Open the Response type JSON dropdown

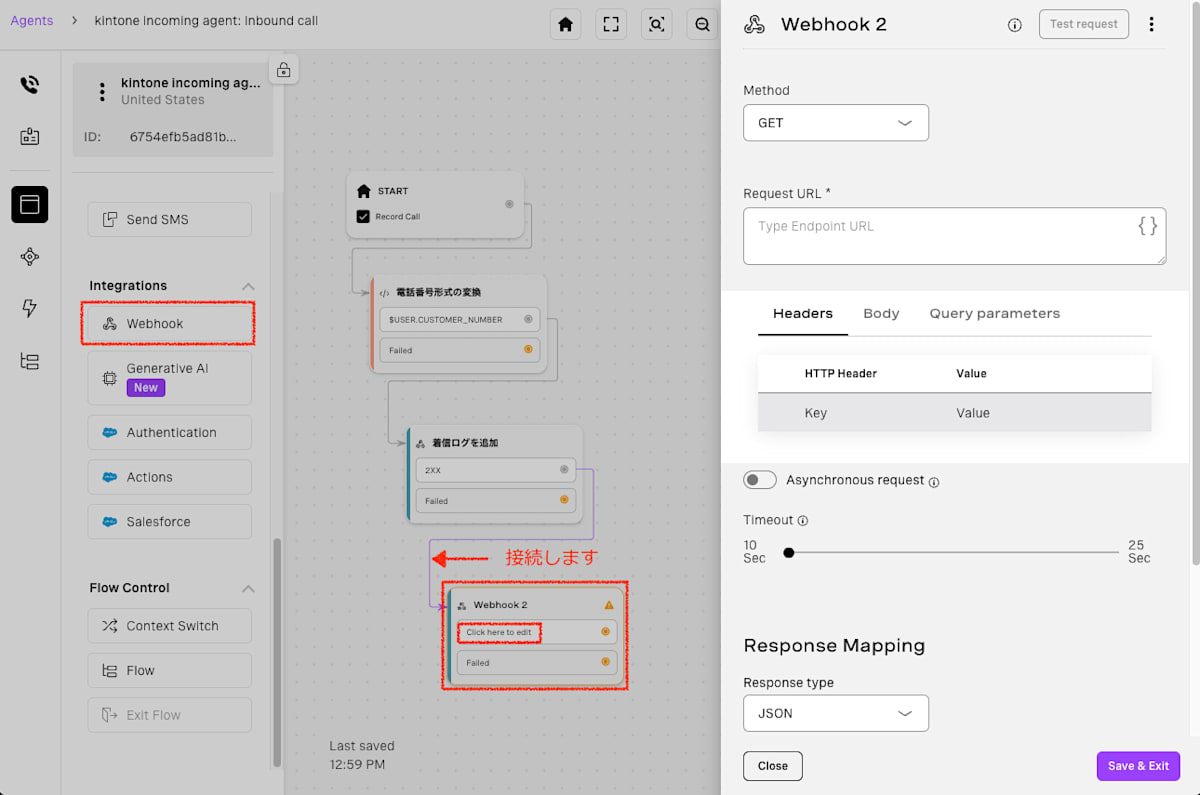point(836,713)
